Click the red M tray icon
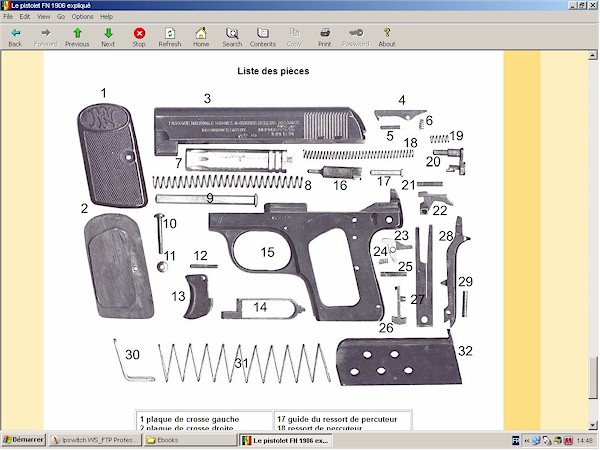This screenshot has width=600, height=450. coord(568,441)
